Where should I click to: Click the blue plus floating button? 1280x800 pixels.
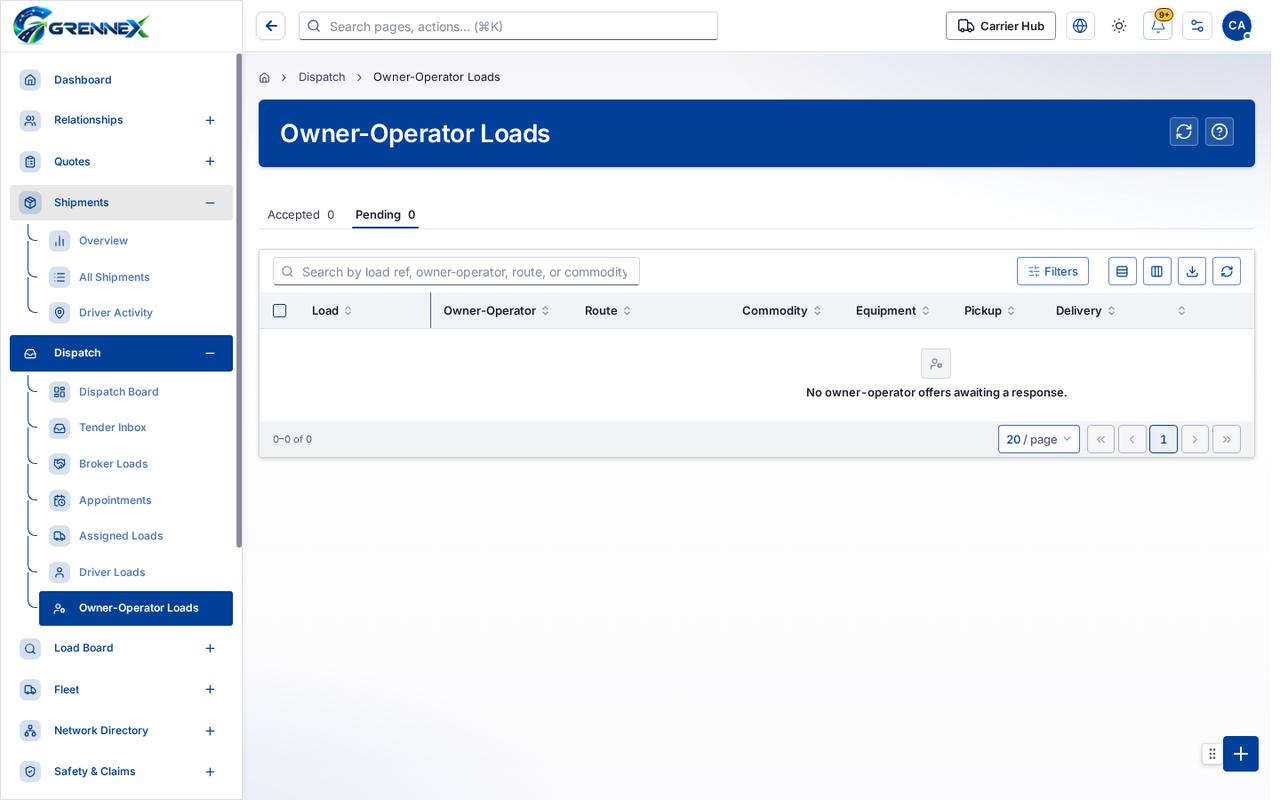tap(1241, 754)
